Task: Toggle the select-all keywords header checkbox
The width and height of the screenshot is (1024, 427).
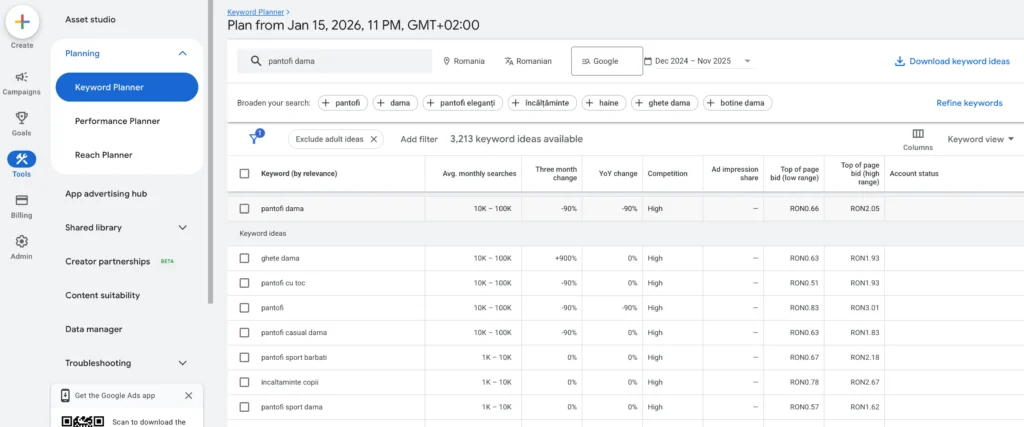Action: click(x=244, y=174)
